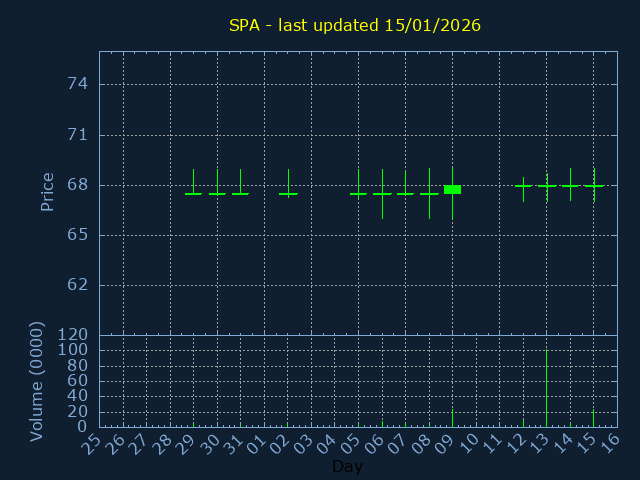Click the volume tick label 100
640x480 pixels.
tap(74, 350)
